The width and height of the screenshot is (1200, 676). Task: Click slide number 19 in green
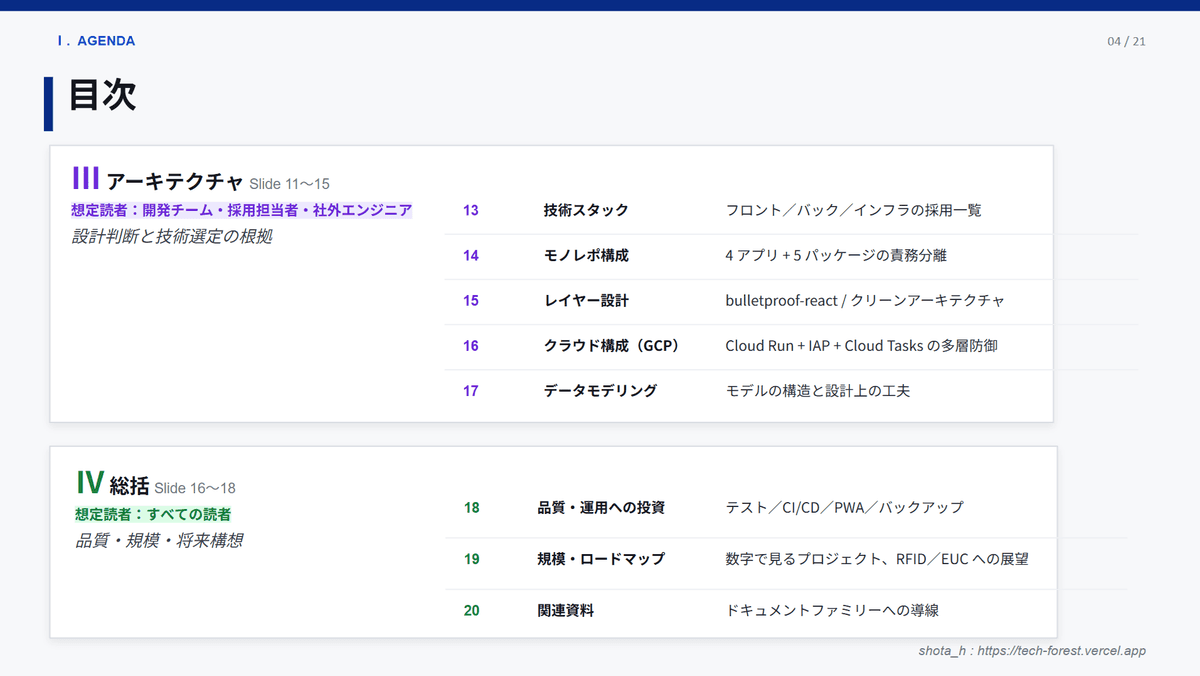tap(471, 559)
